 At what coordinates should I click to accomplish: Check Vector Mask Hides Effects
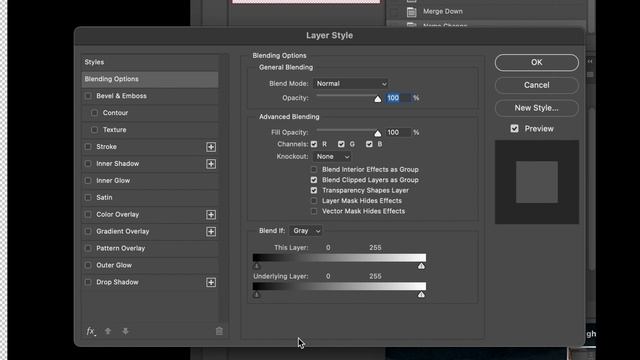[x=314, y=211]
